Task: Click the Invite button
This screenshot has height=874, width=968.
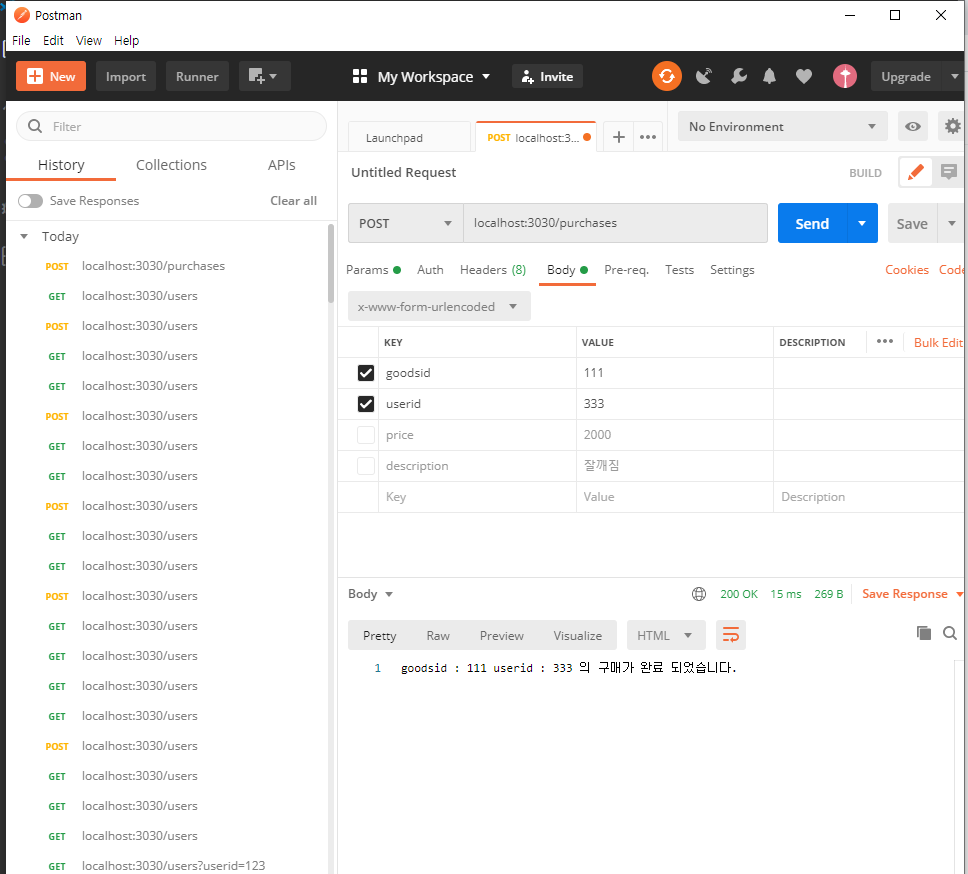Action: coord(547,77)
